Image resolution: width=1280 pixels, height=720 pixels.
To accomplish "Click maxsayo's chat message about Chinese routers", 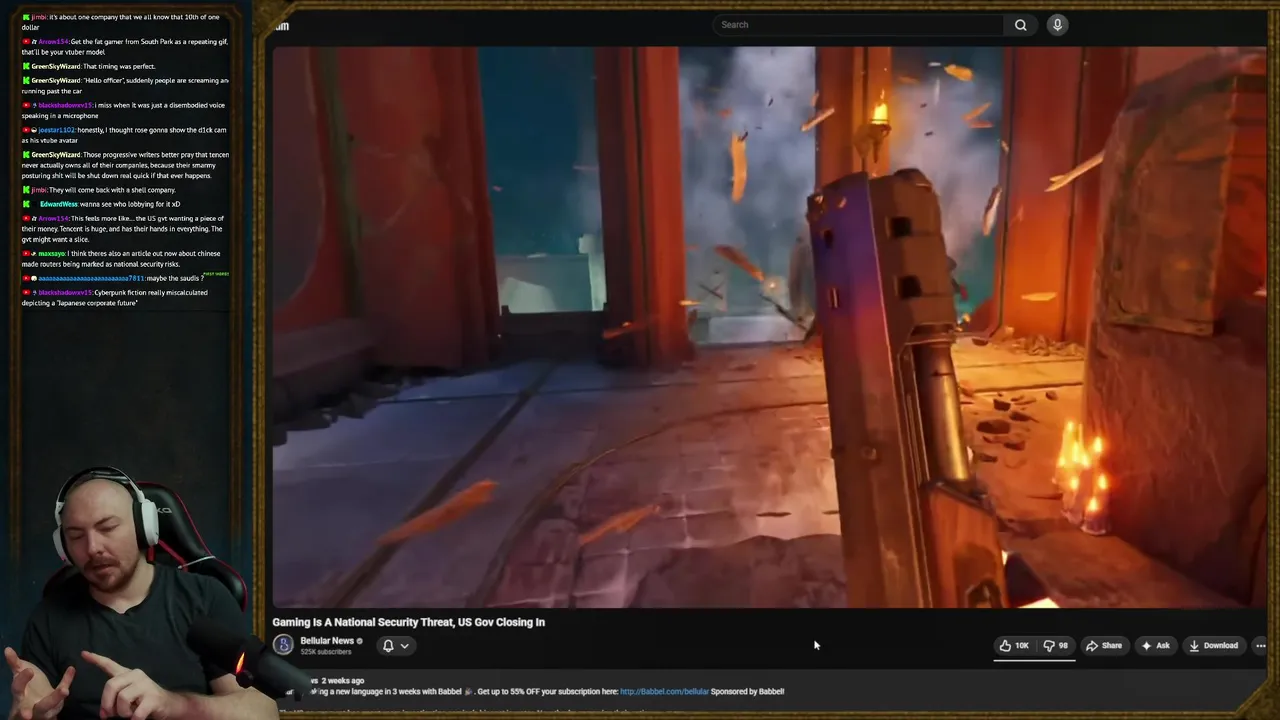I will (x=122, y=259).
